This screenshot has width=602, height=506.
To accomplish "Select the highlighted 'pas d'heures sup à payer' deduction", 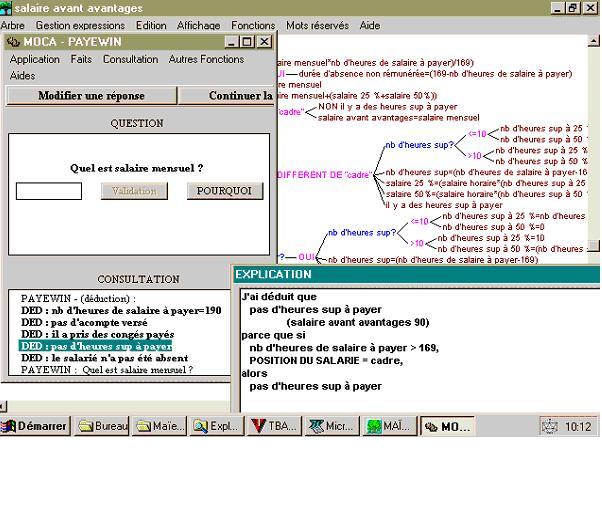I will tap(95, 346).
